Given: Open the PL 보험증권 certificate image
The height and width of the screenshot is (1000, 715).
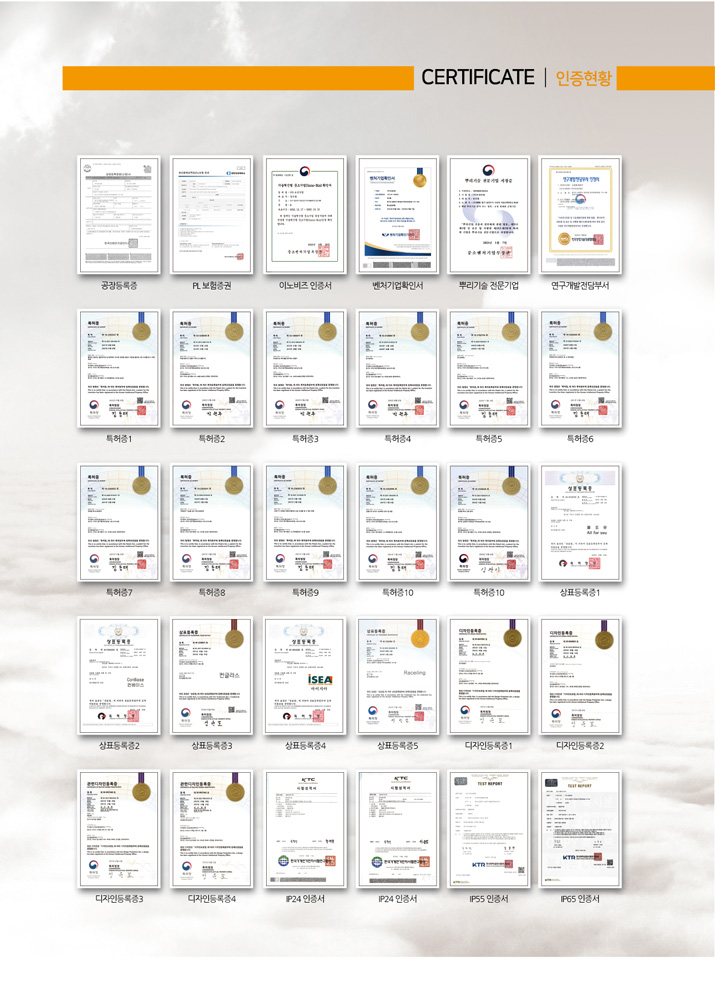Looking at the screenshot, I should point(211,215).
